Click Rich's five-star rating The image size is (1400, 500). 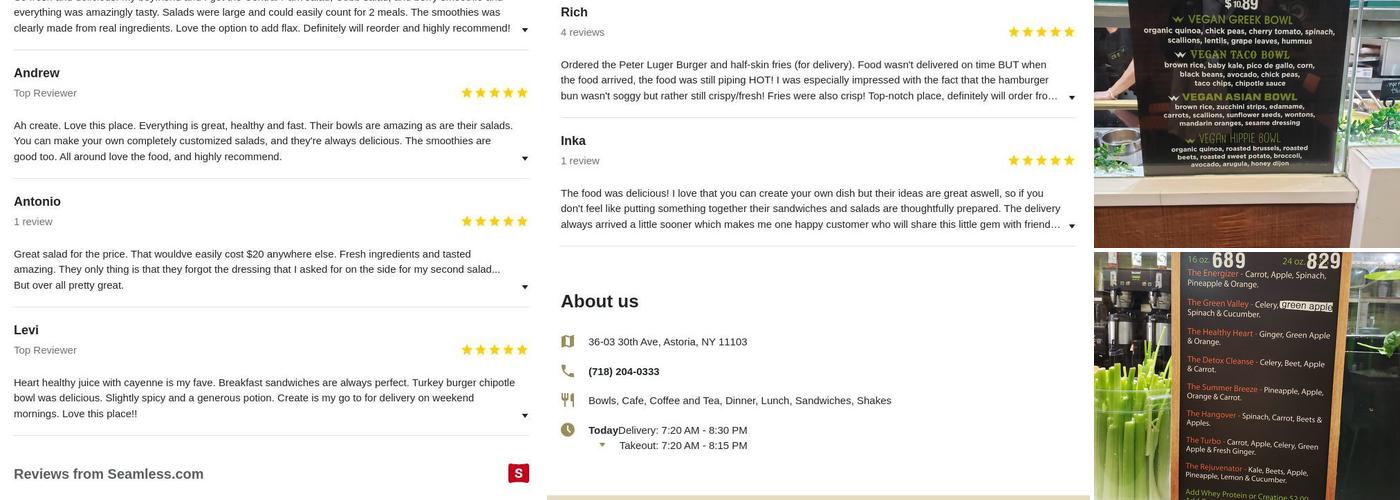point(1041,32)
